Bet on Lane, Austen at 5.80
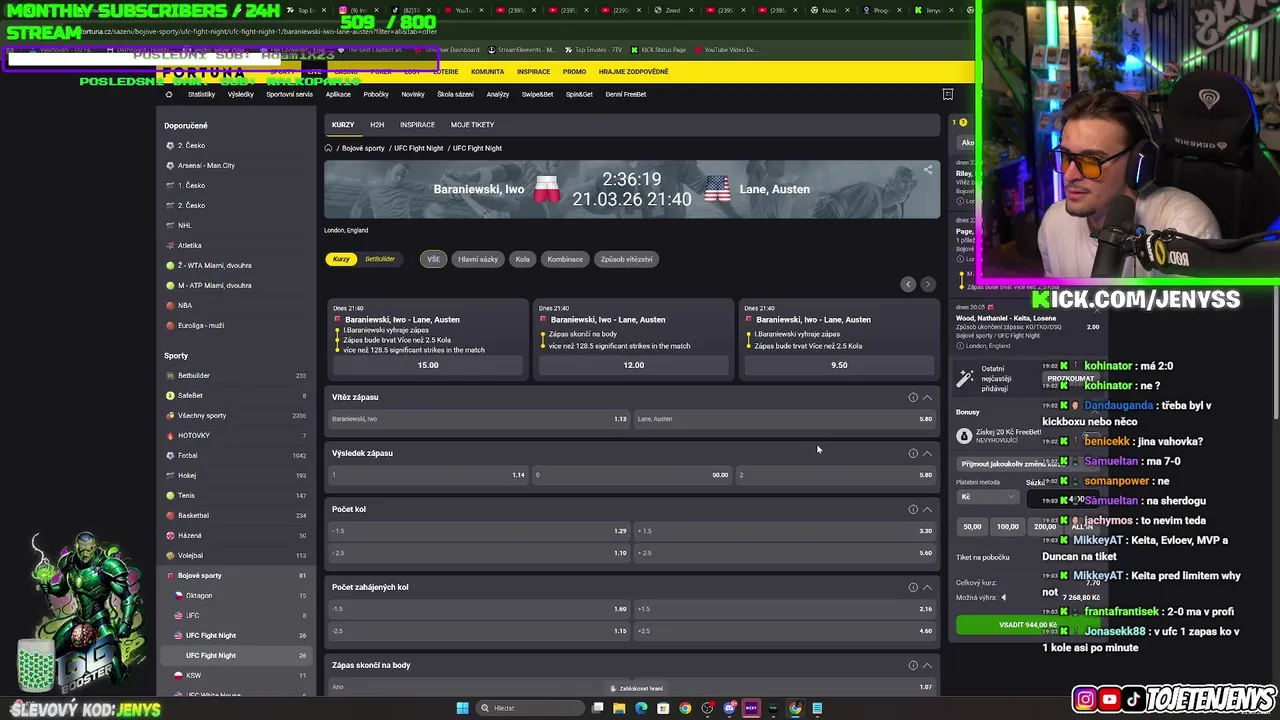The image size is (1280, 720). (785, 419)
